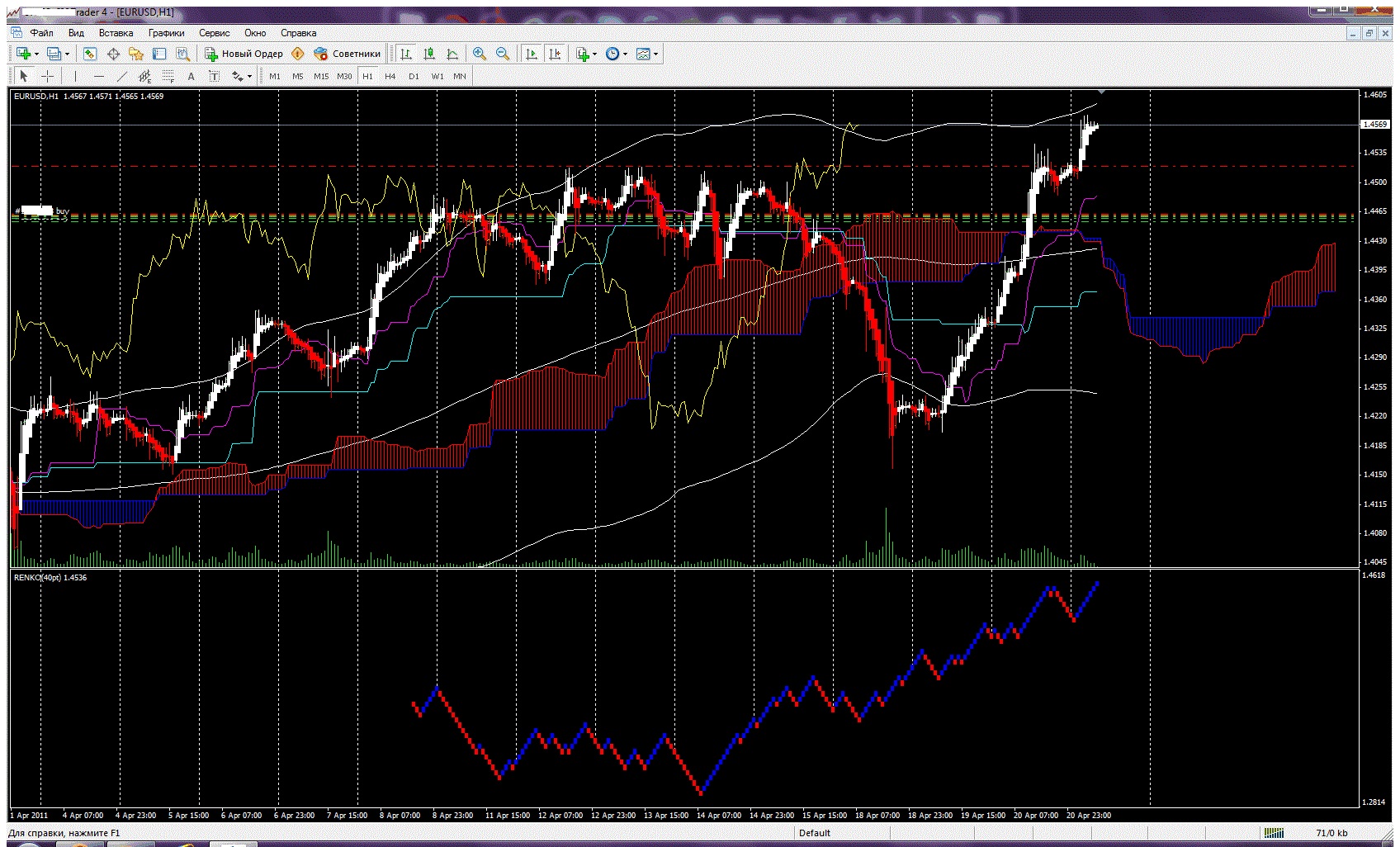Click the EURUSD,H1 chart header text

88,96
